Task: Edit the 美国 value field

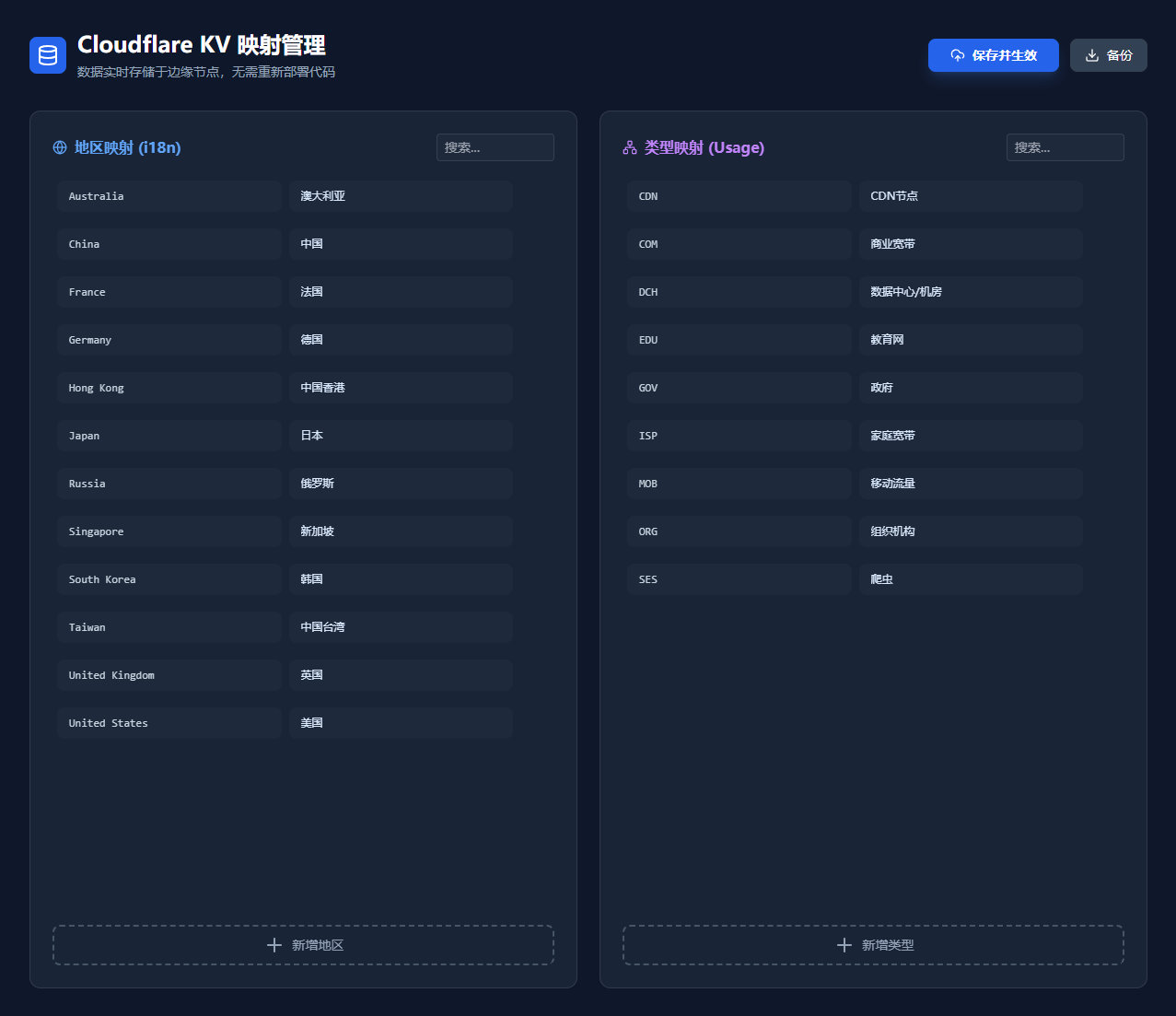Action: pyautogui.click(x=401, y=723)
